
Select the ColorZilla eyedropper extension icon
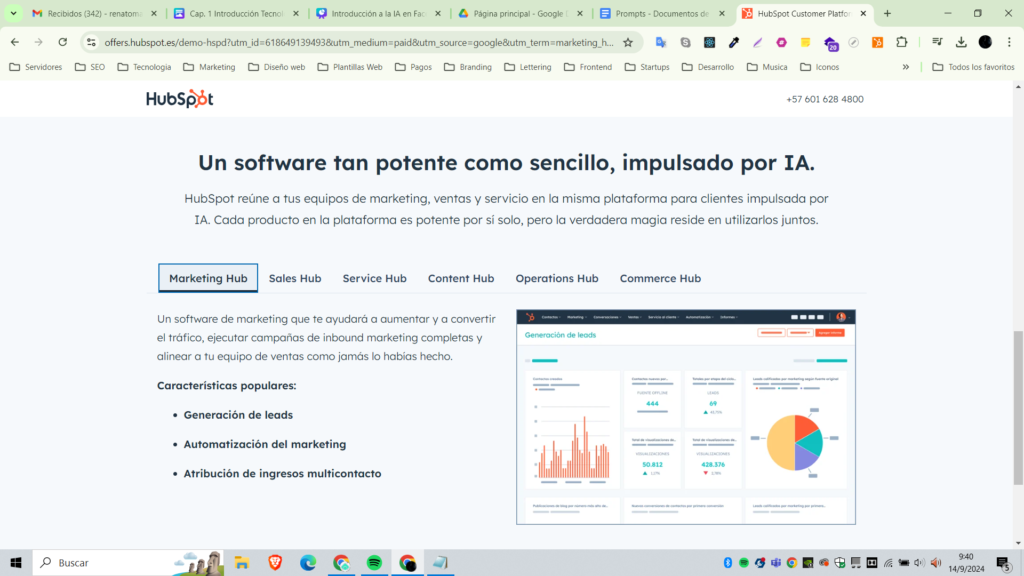pyautogui.click(x=733, y=42)
